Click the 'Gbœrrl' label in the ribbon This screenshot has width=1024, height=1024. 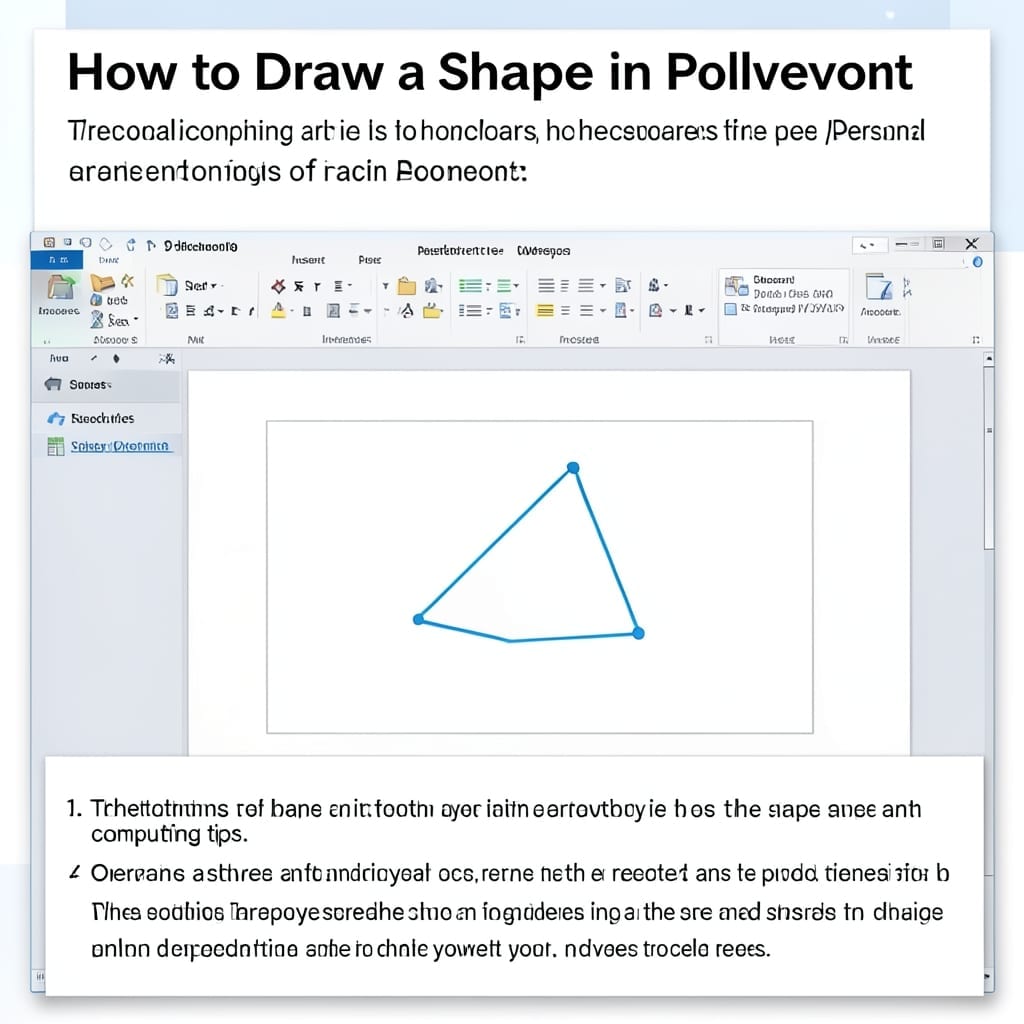coord(774,280)
